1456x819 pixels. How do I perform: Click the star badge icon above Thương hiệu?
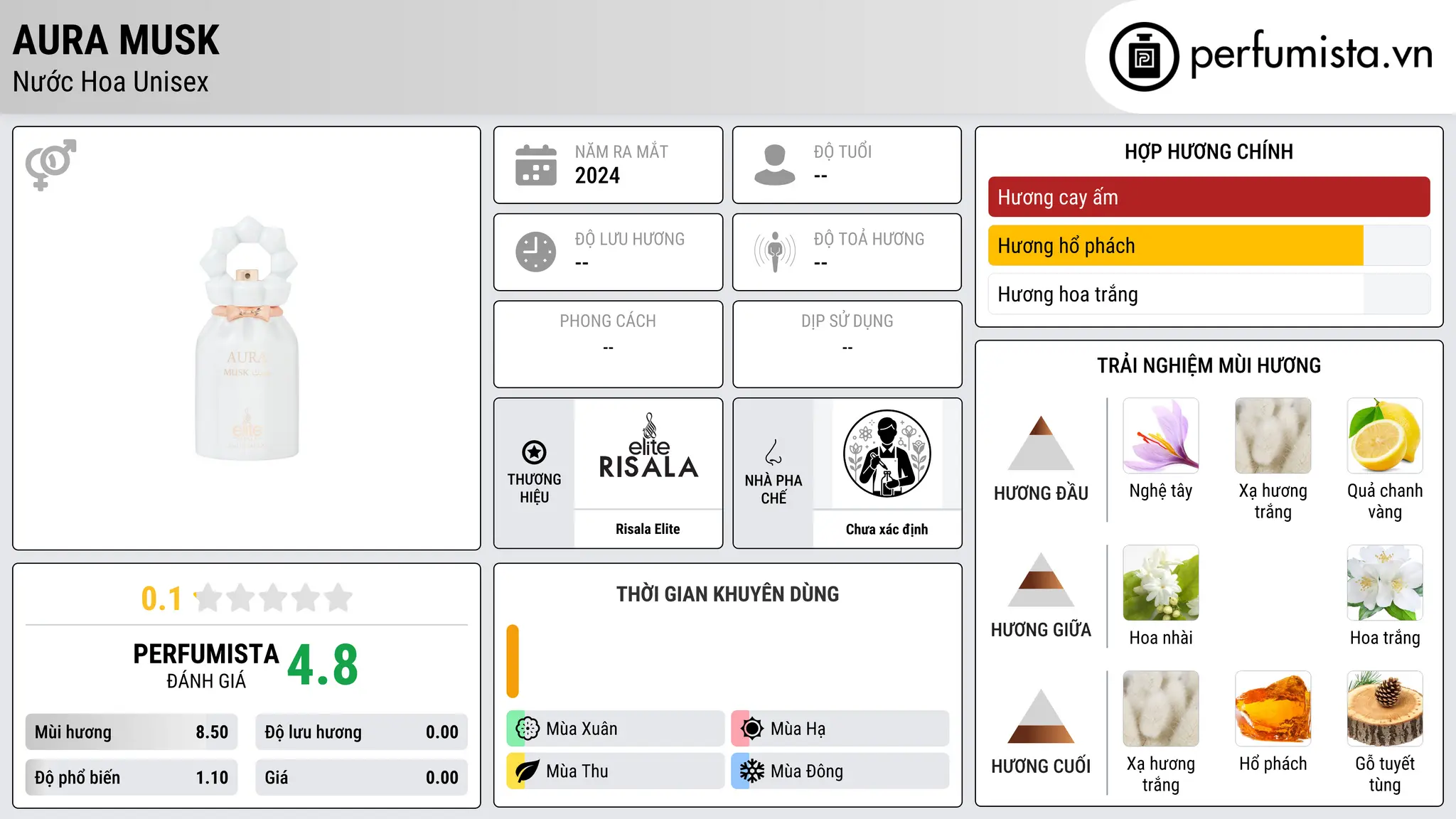click(534, 452)
